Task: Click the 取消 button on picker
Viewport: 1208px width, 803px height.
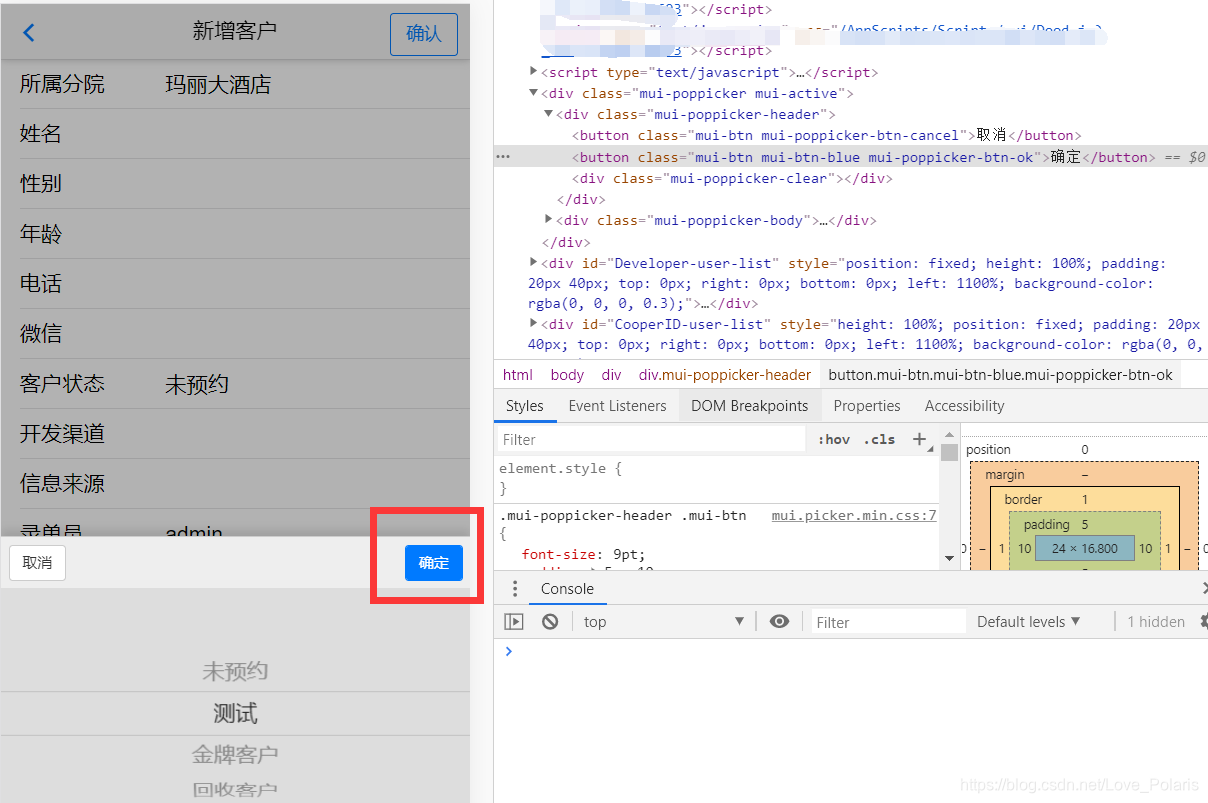Action: (x=37, y=563)
